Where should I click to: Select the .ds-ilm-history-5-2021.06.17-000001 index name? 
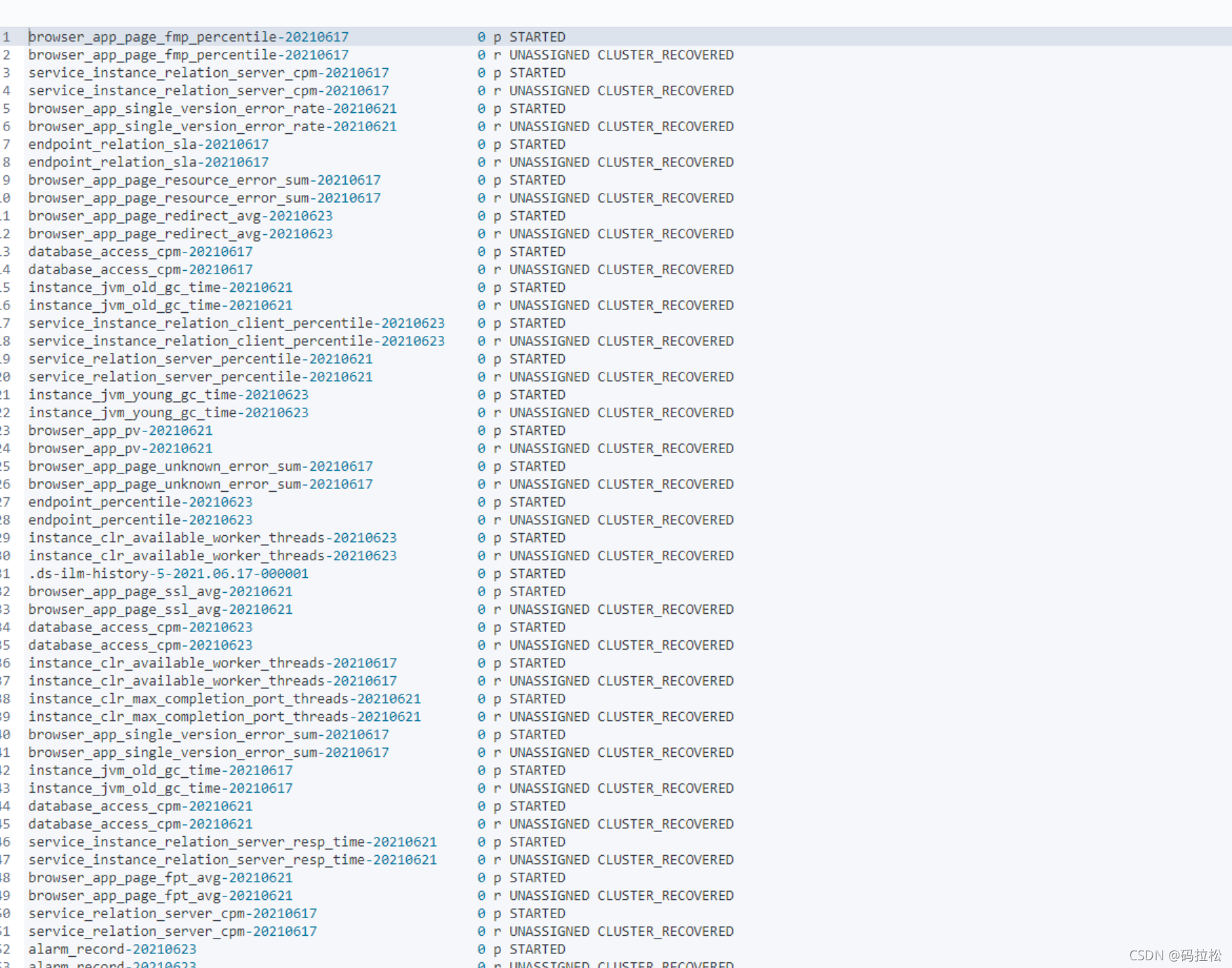pyautogui.click(x=168, y=574)
